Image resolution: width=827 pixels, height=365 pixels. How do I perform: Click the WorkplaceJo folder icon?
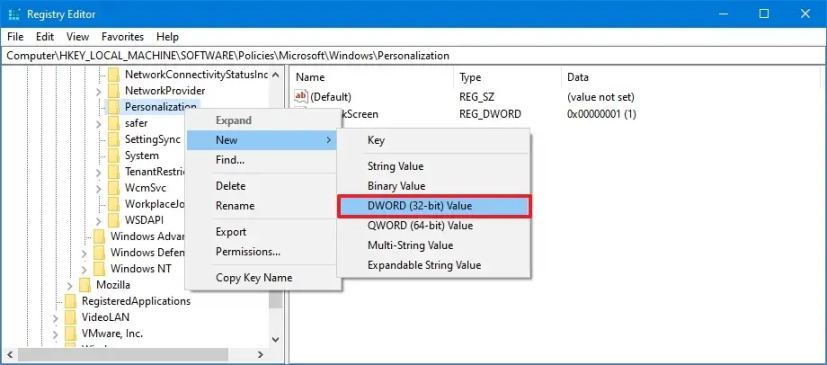[114, 204]
